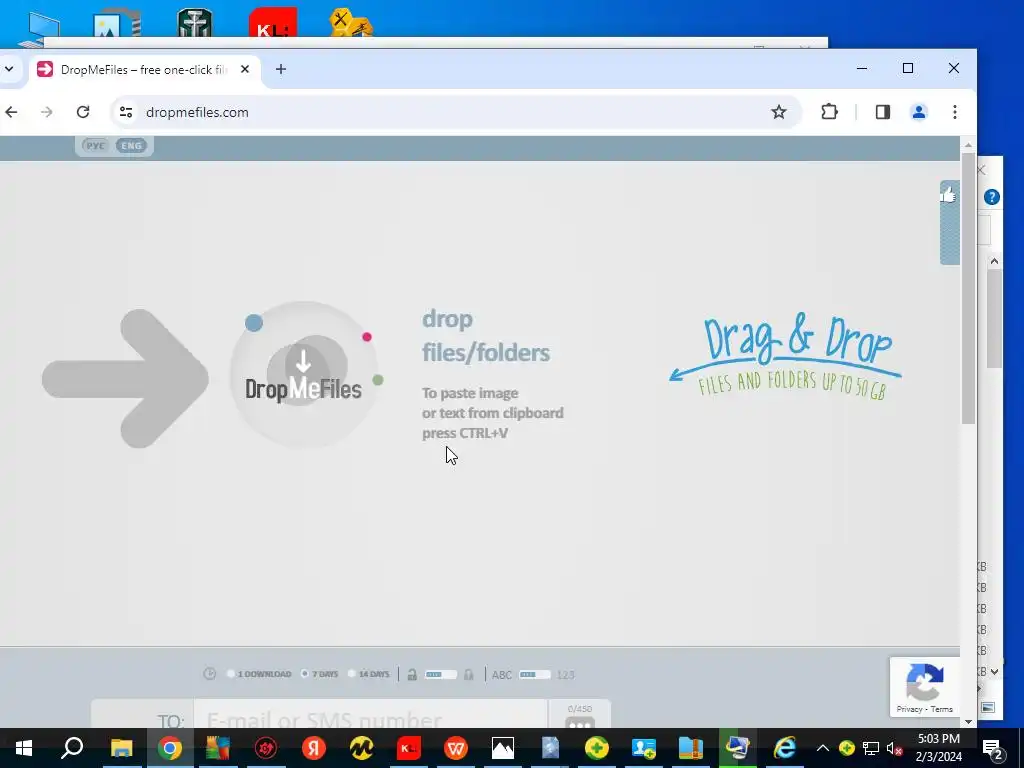Click the DropMeFiles upload circle
Viewport: 1024px width, 768px height.
pos(304,374)
